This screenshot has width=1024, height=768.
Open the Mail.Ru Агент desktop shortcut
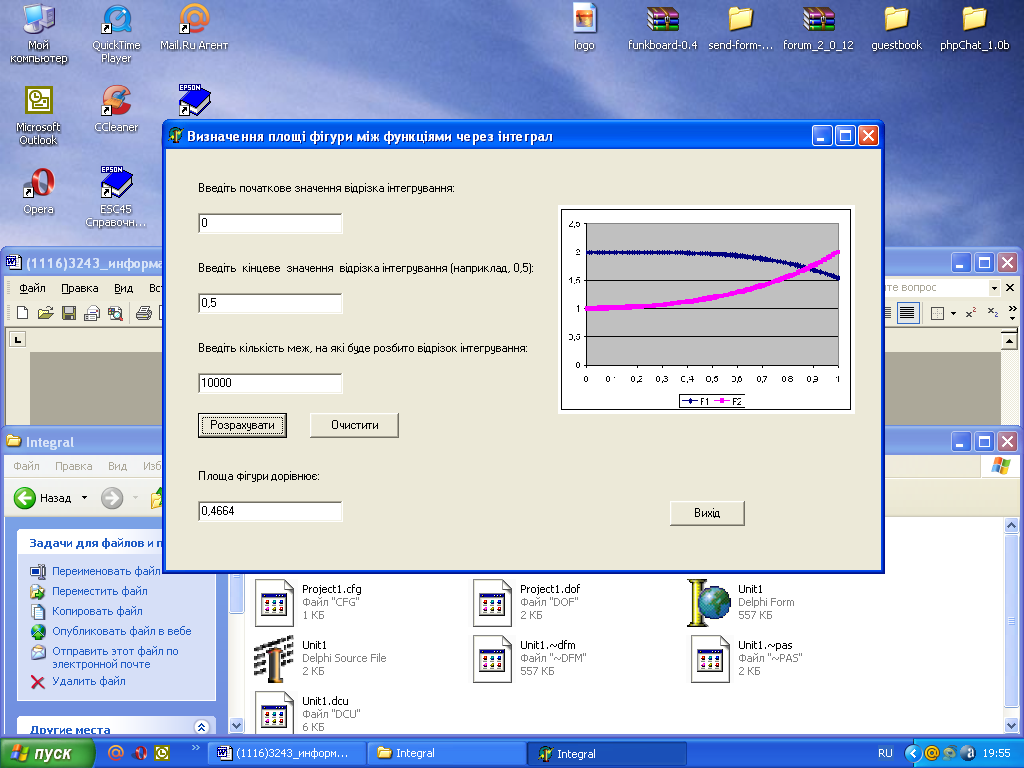tap(194, 27)
